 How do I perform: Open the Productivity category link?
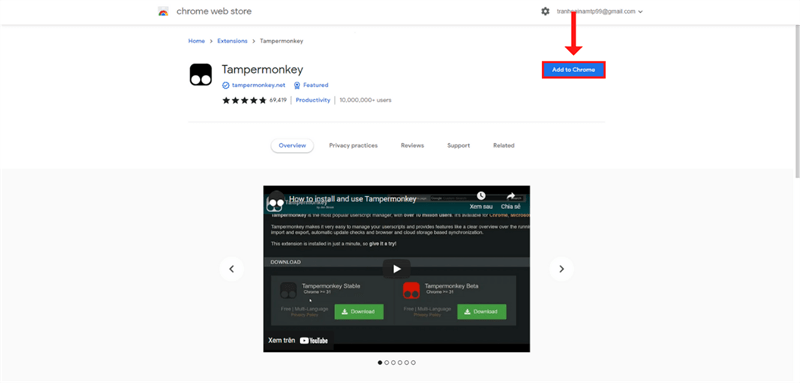tap(313, 100)
